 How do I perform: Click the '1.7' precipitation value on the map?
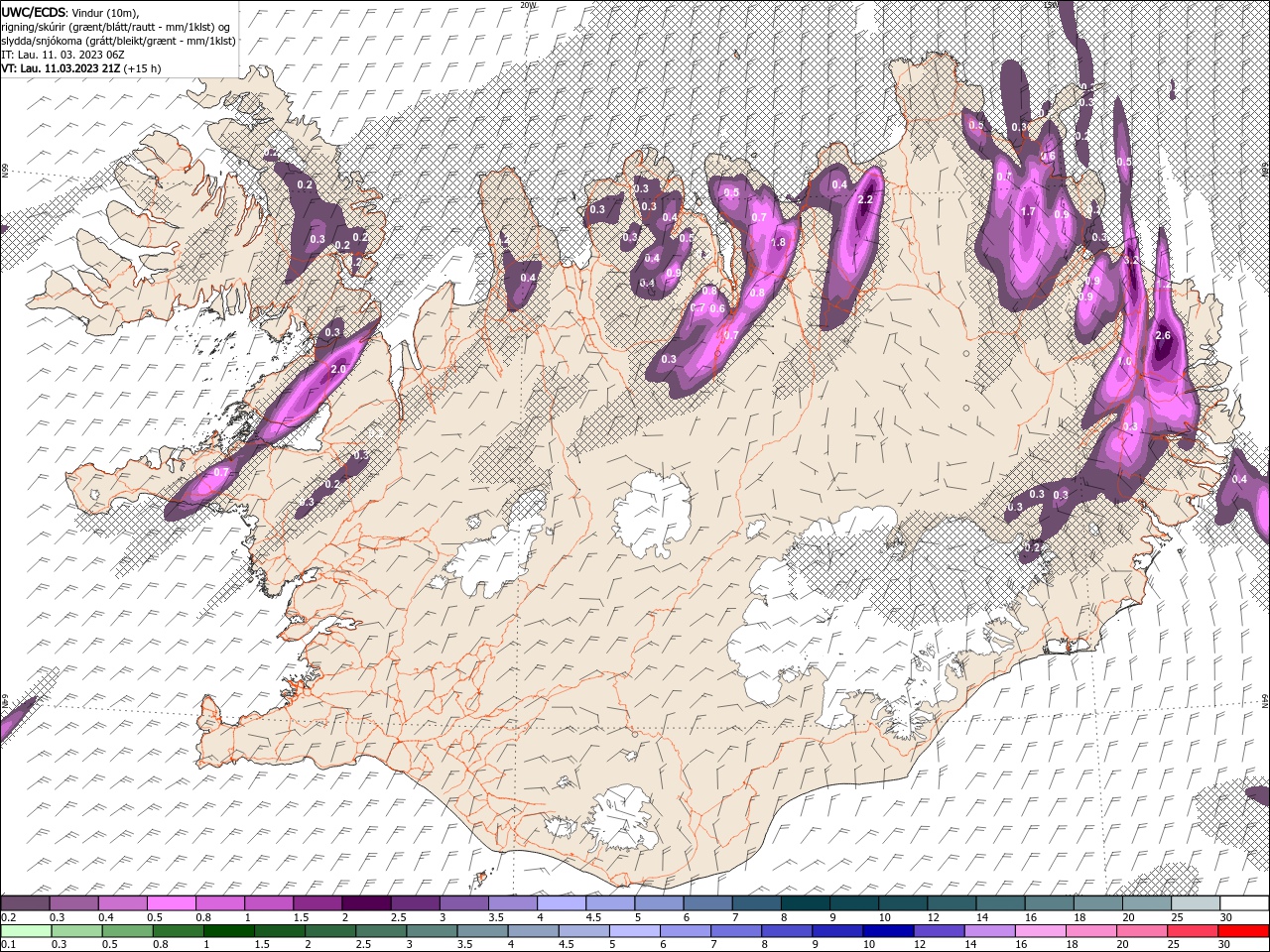(x=1028, y=211)
